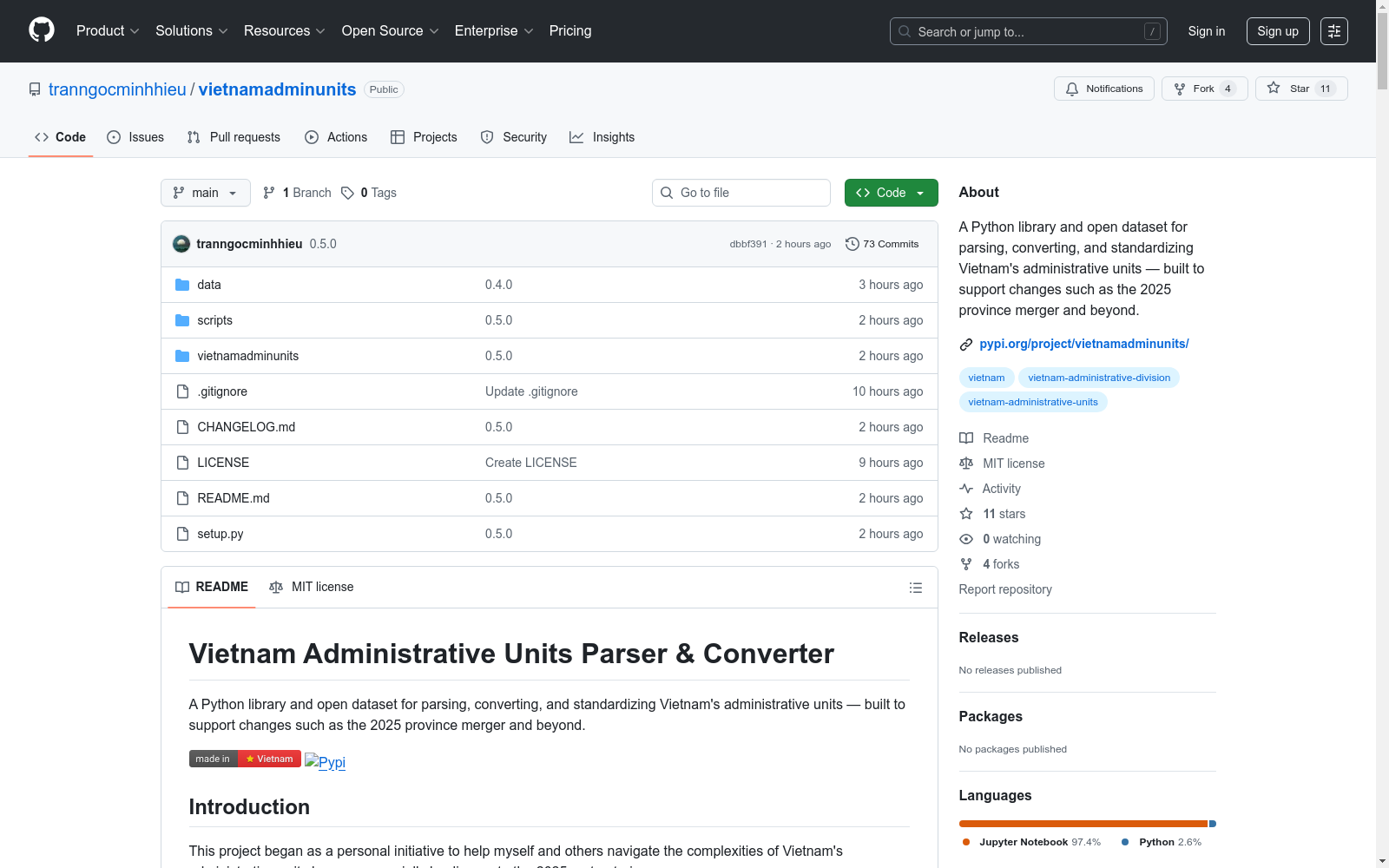
Task: Go to GitHub homepage via Octocat logo
Action: (42, 30)
